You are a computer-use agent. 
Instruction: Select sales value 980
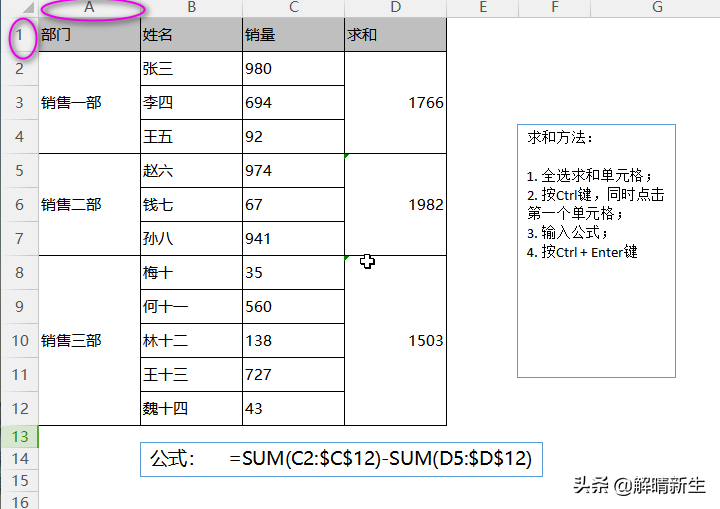293,68
